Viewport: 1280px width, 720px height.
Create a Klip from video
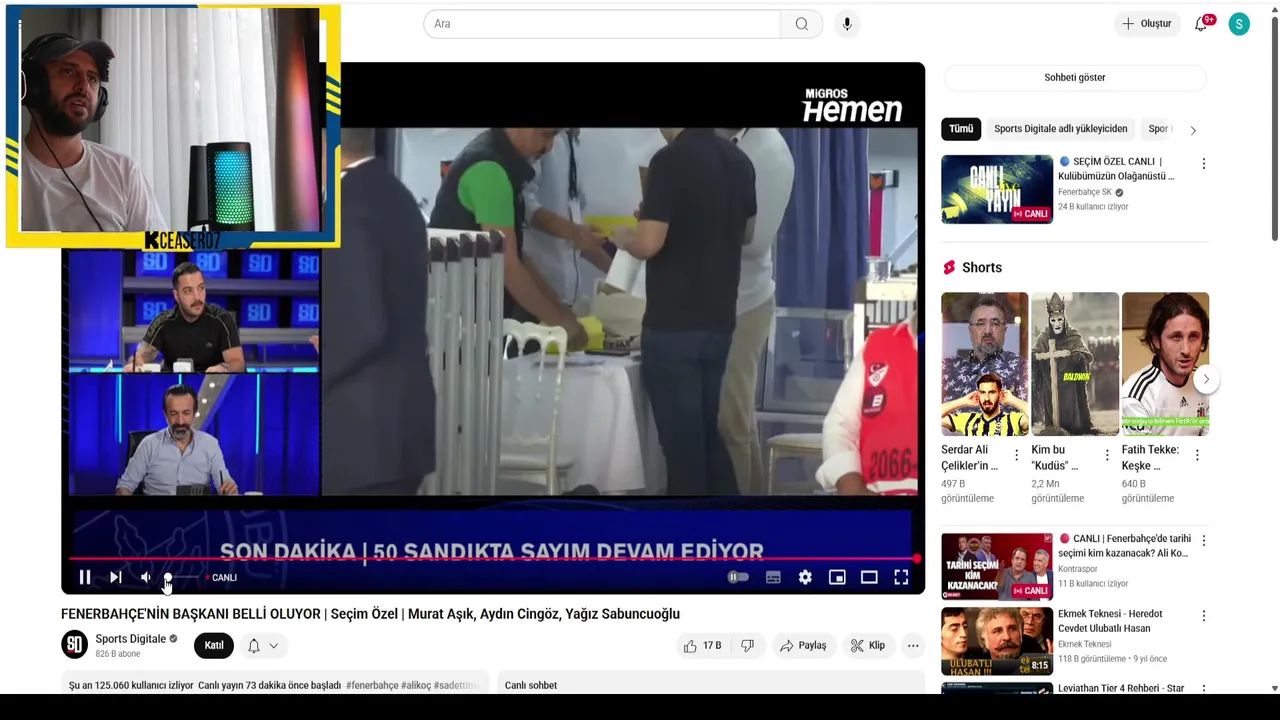868,646
